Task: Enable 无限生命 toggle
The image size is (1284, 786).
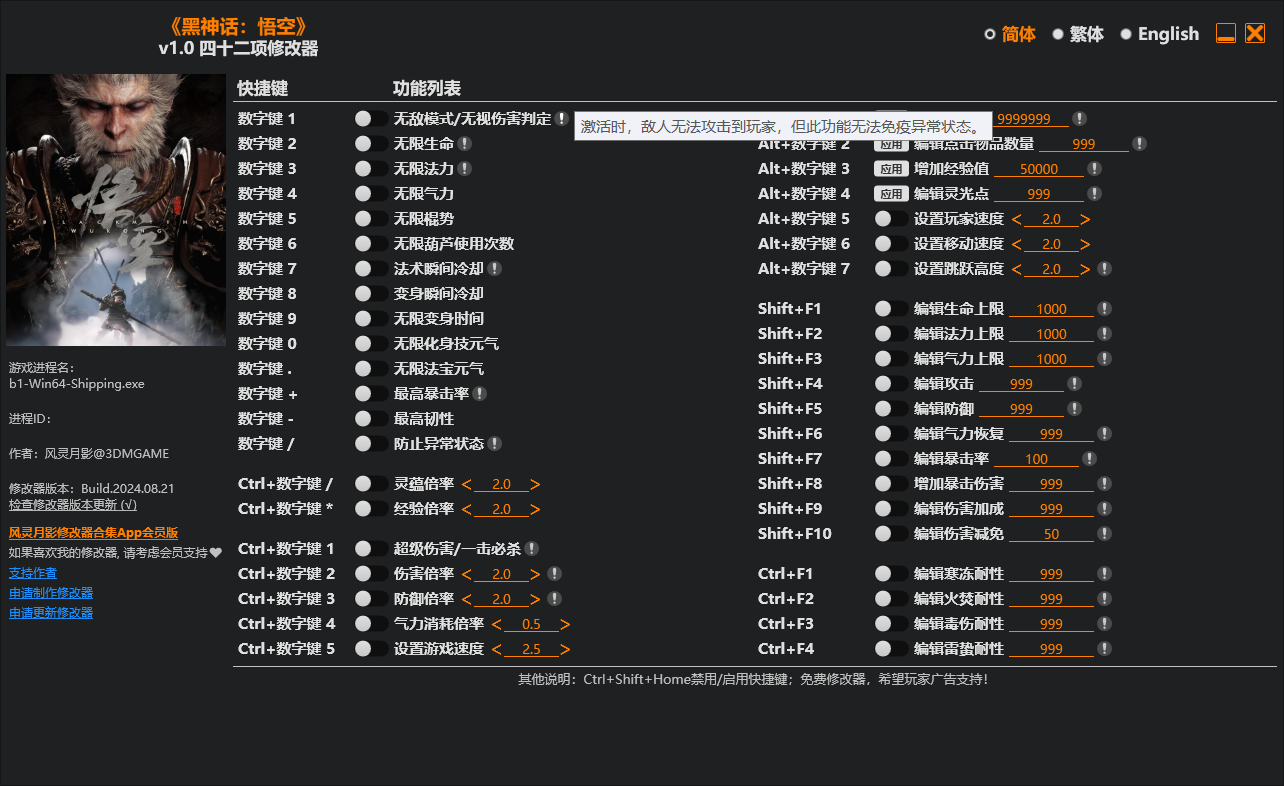Action: pyautogui.click(x=371, y=143)
